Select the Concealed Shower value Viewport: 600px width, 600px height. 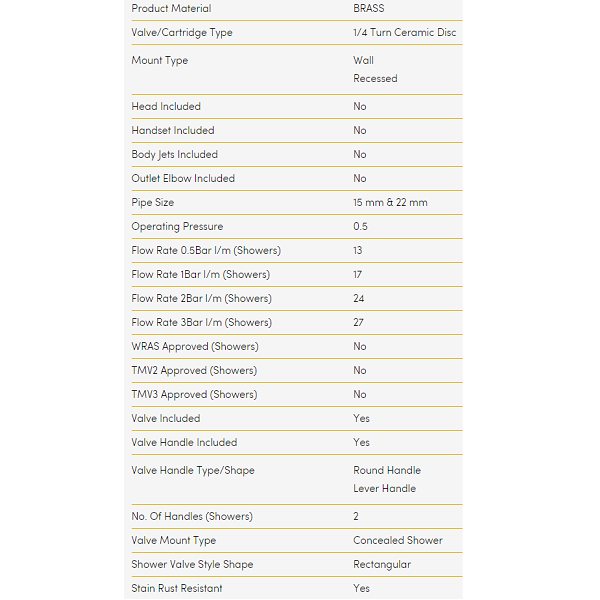[x=397, y=541]
